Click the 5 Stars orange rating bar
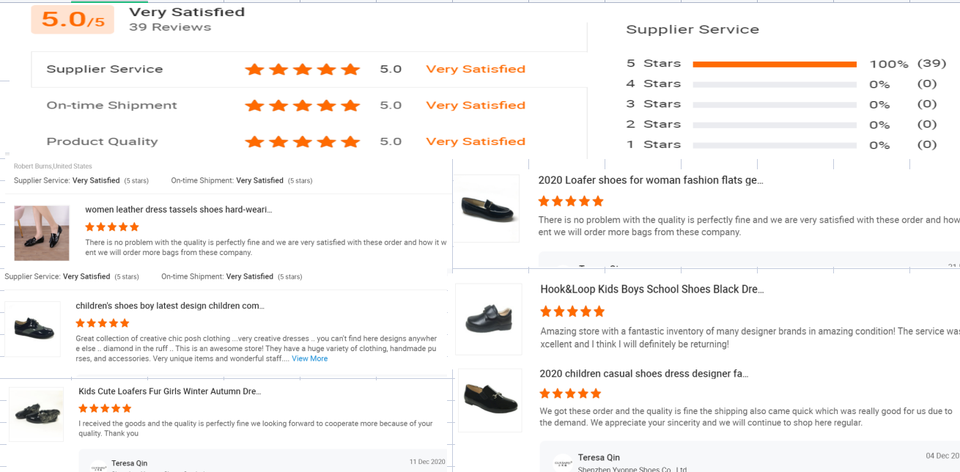The width and height of the screenshot is (960, 472). tap(774, 64)
